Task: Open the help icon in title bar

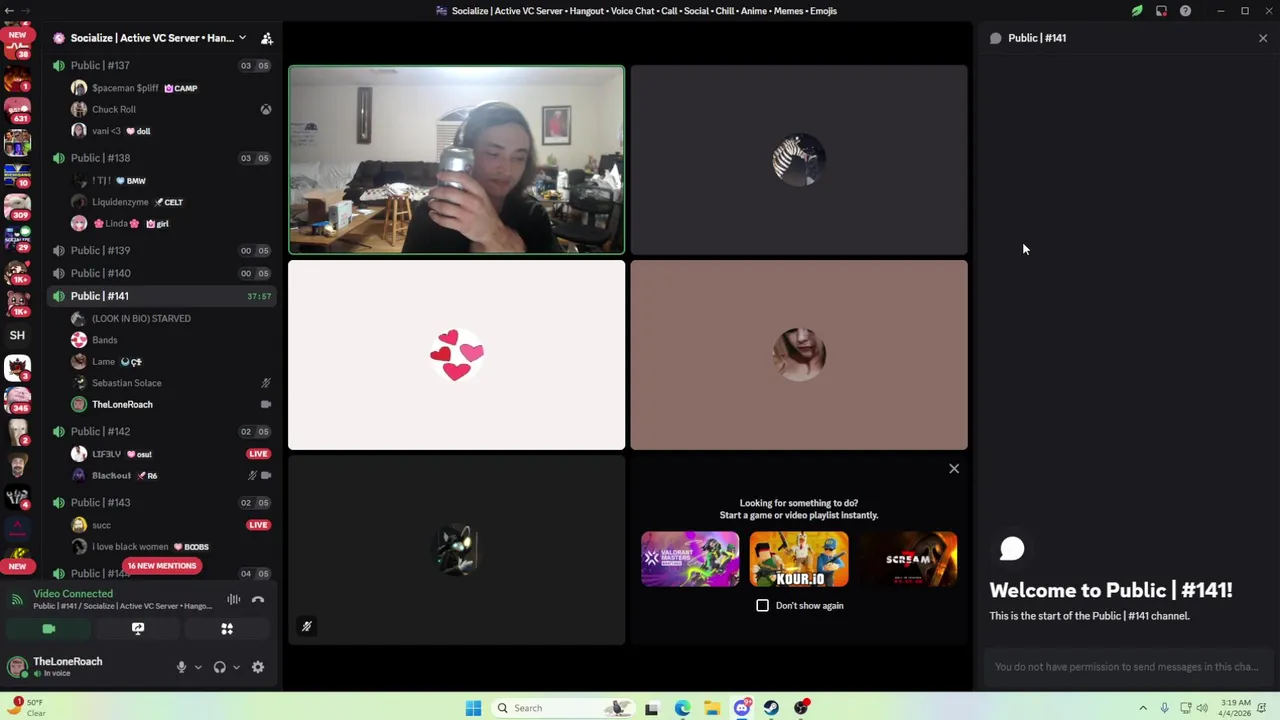Action: (x=1185, y=11)
